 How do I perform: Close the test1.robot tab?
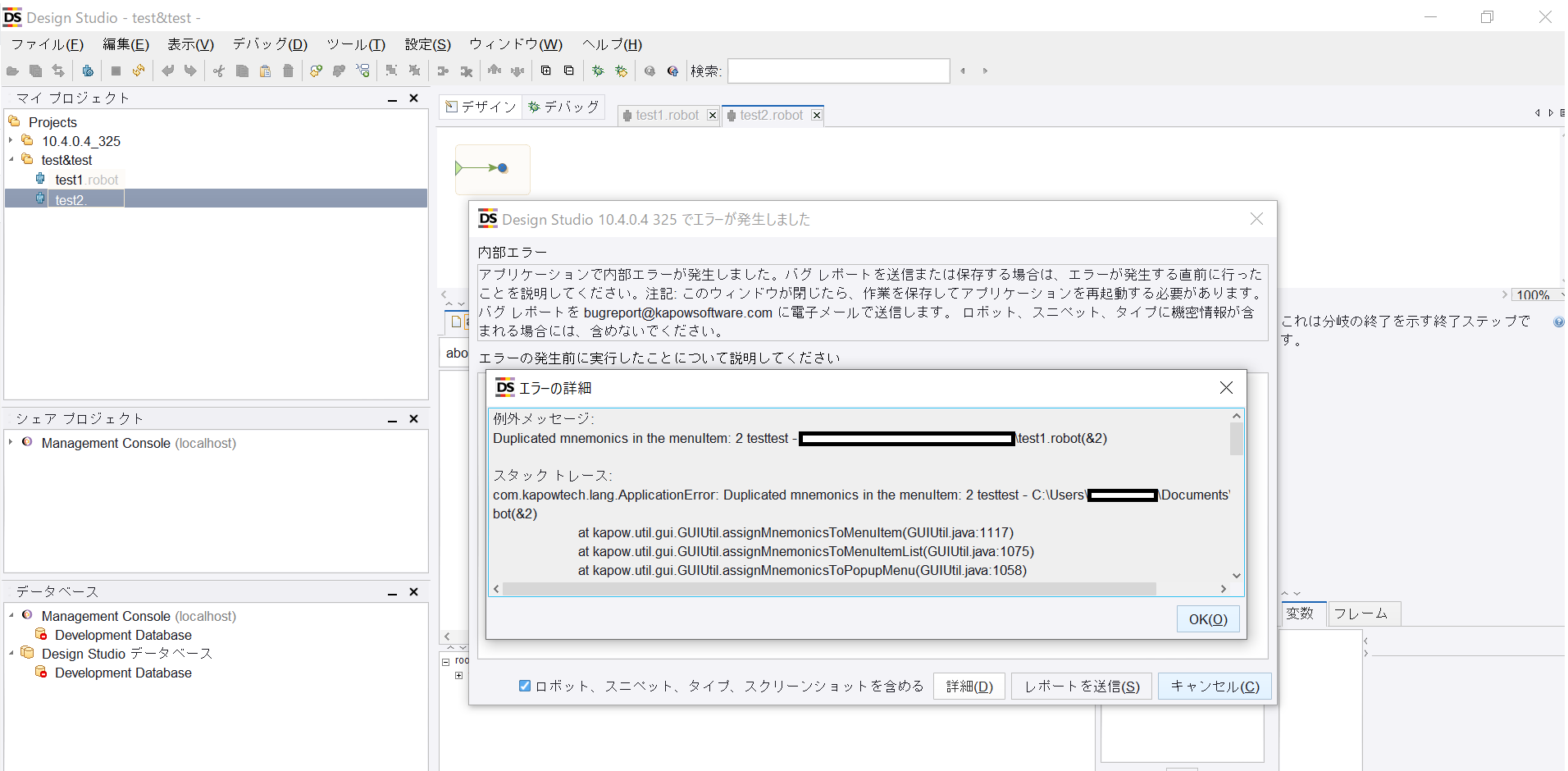coord(713,116)
